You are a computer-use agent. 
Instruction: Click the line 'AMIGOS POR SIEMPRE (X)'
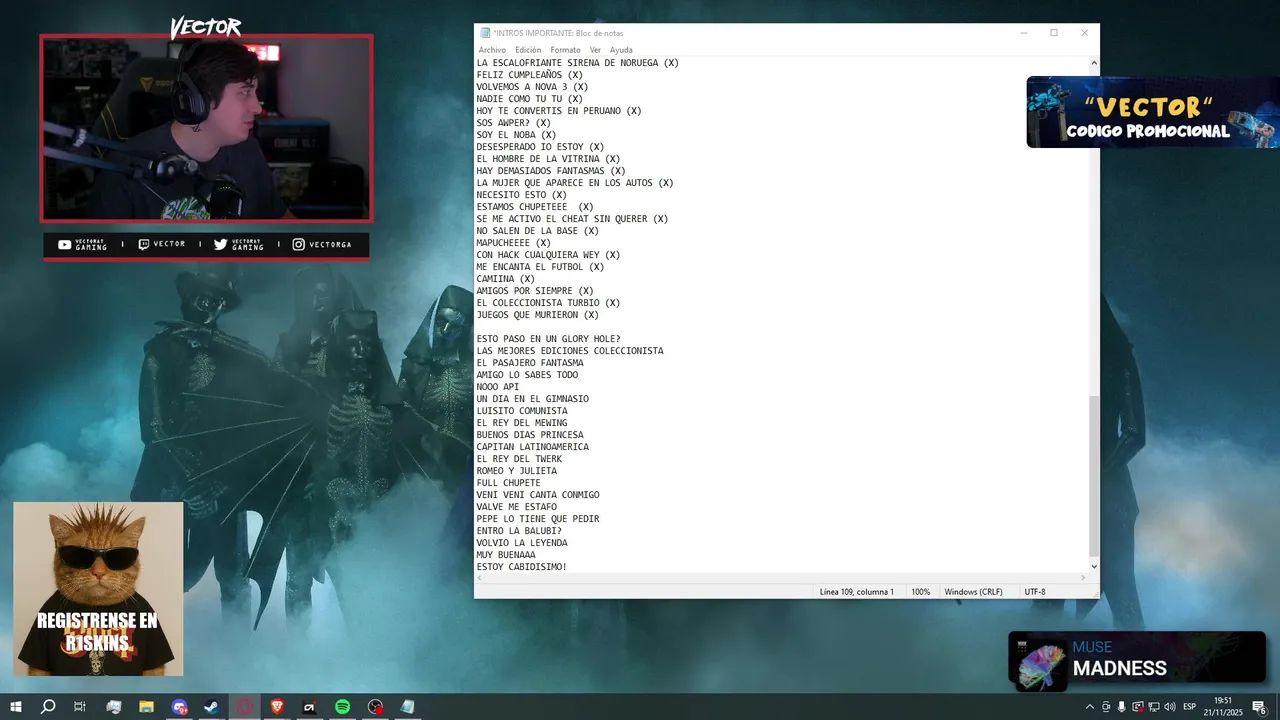535,291
